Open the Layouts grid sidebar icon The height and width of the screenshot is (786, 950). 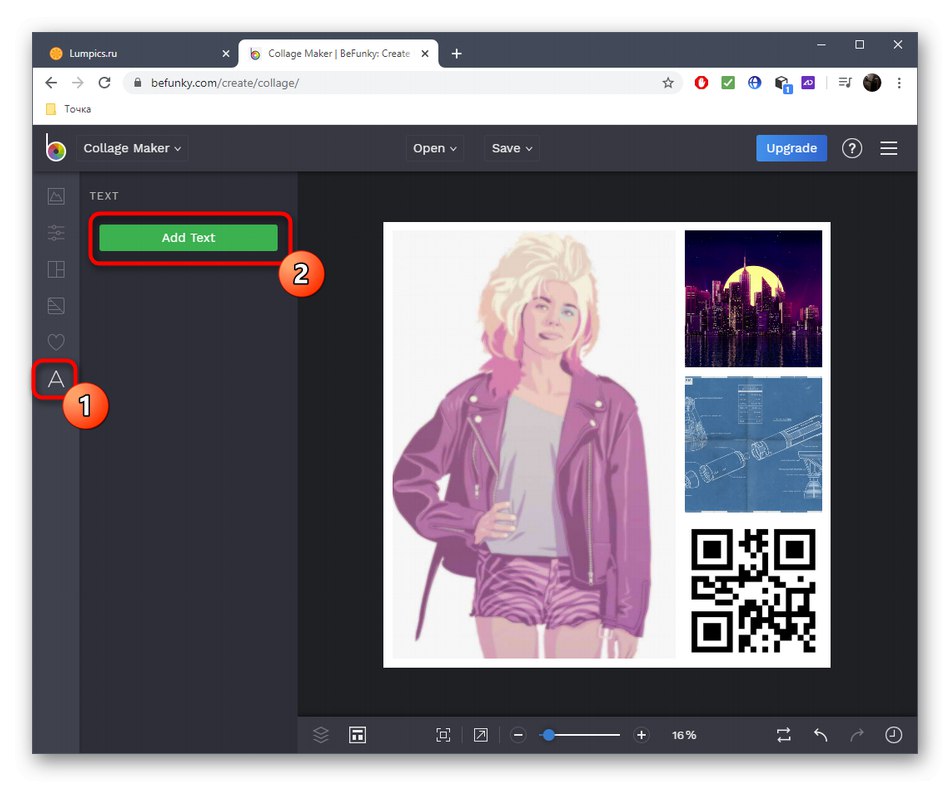56,269
